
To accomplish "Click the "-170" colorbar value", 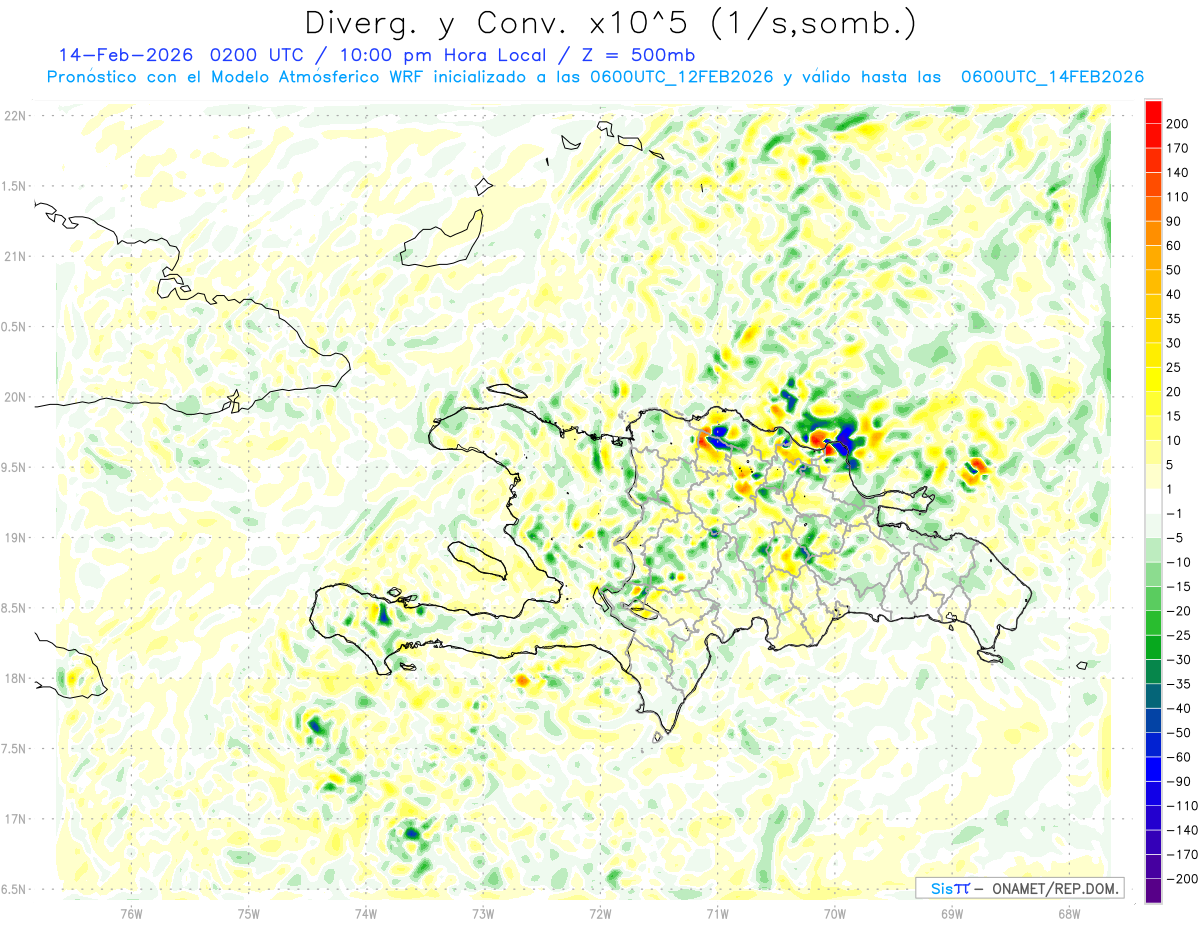I will pos(1182,855).
